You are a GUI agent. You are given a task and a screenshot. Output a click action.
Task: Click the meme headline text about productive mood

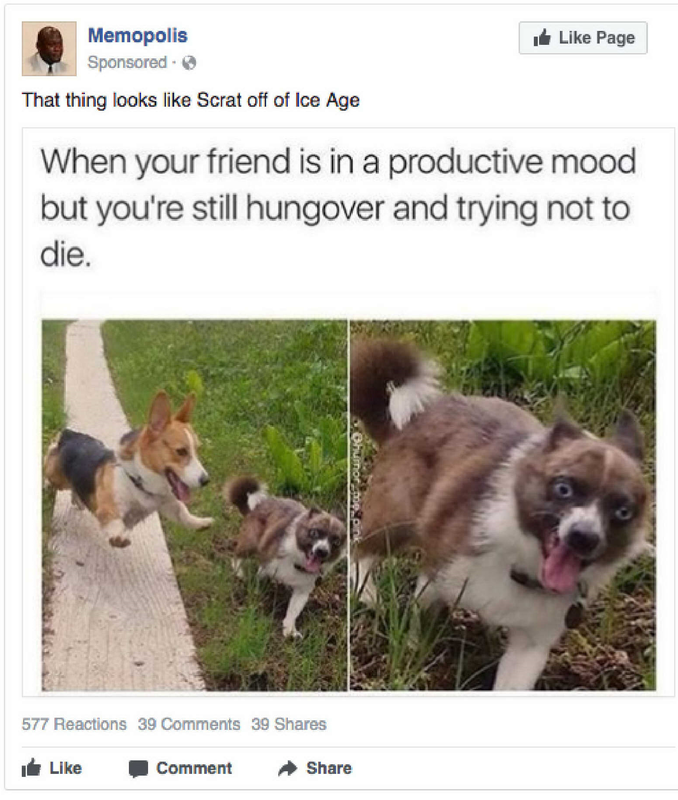(x=338, y=208)
